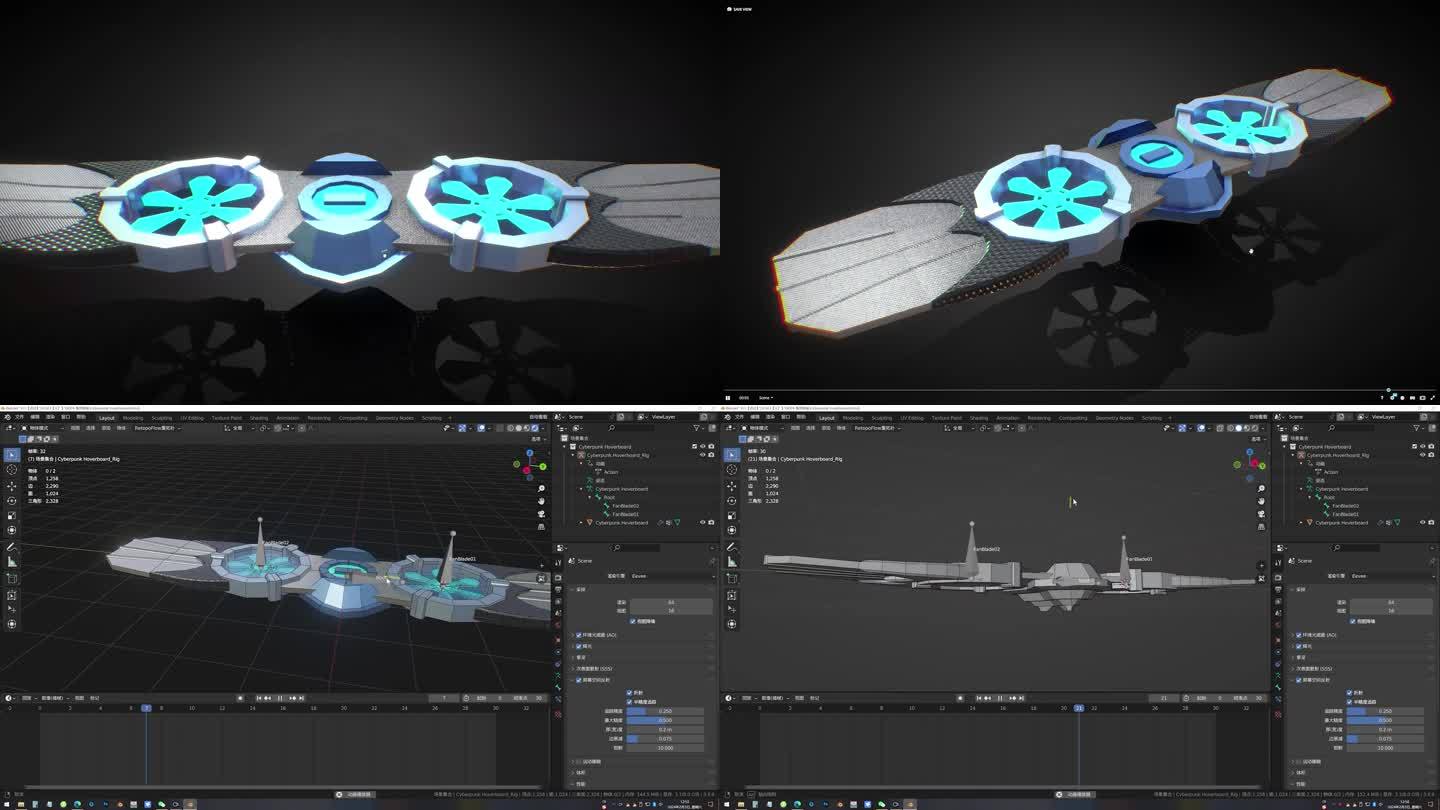Toggle camera view gizmo in right viewport
This screenshot has height=810, width=1440.
tap(1261, 514)
